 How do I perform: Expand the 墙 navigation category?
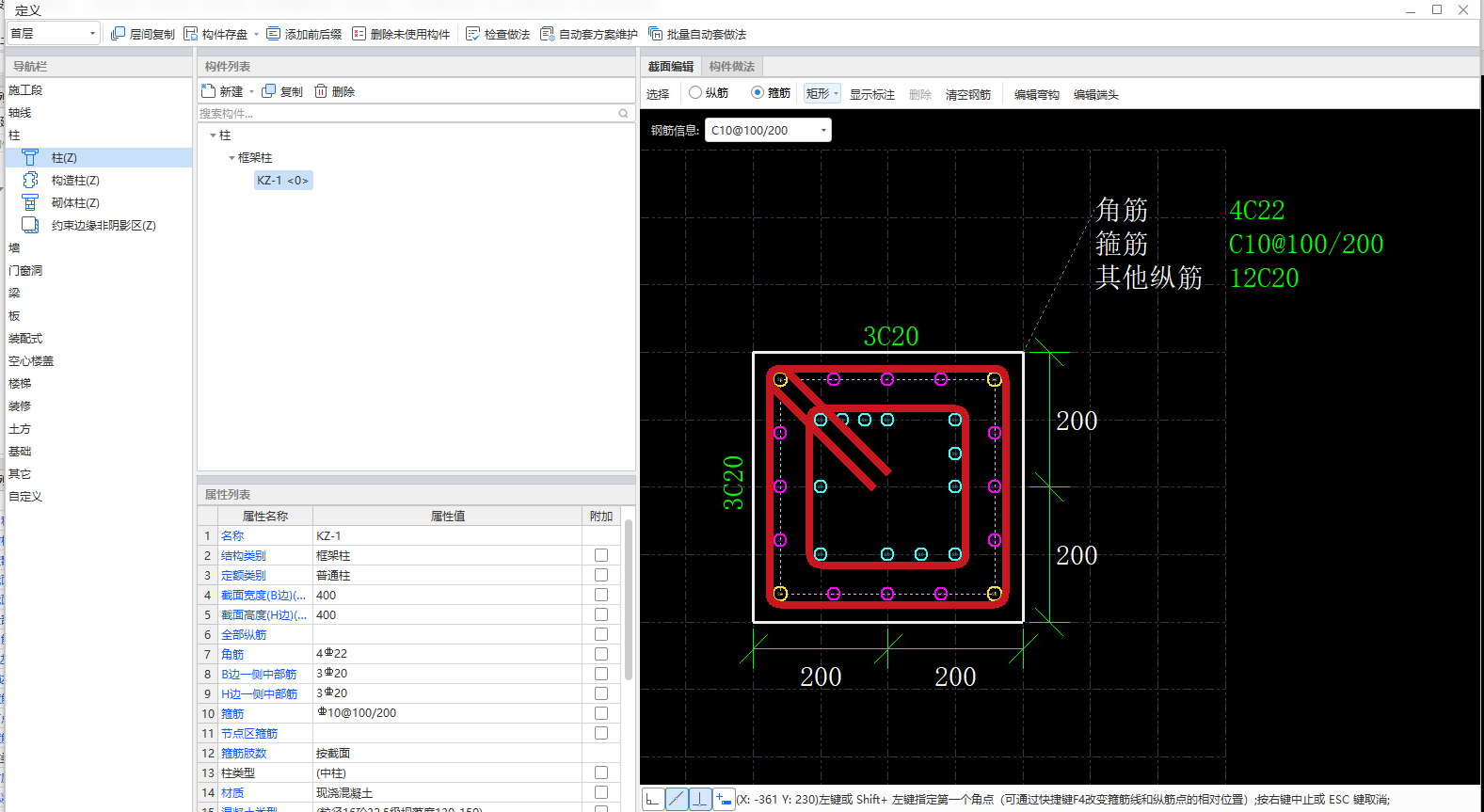pos(14,247)
